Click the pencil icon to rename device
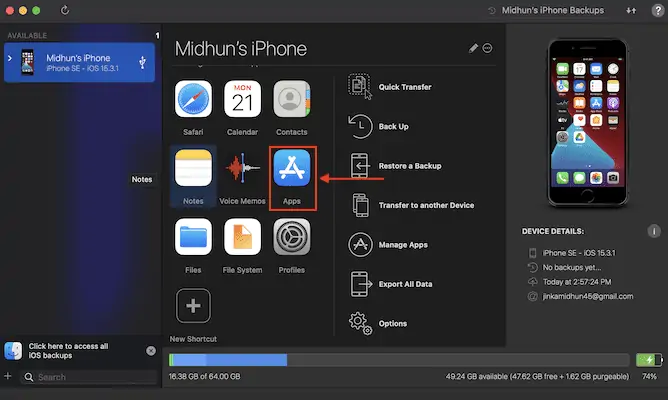Viewport: 668px width, 400px height. (473, 48)
